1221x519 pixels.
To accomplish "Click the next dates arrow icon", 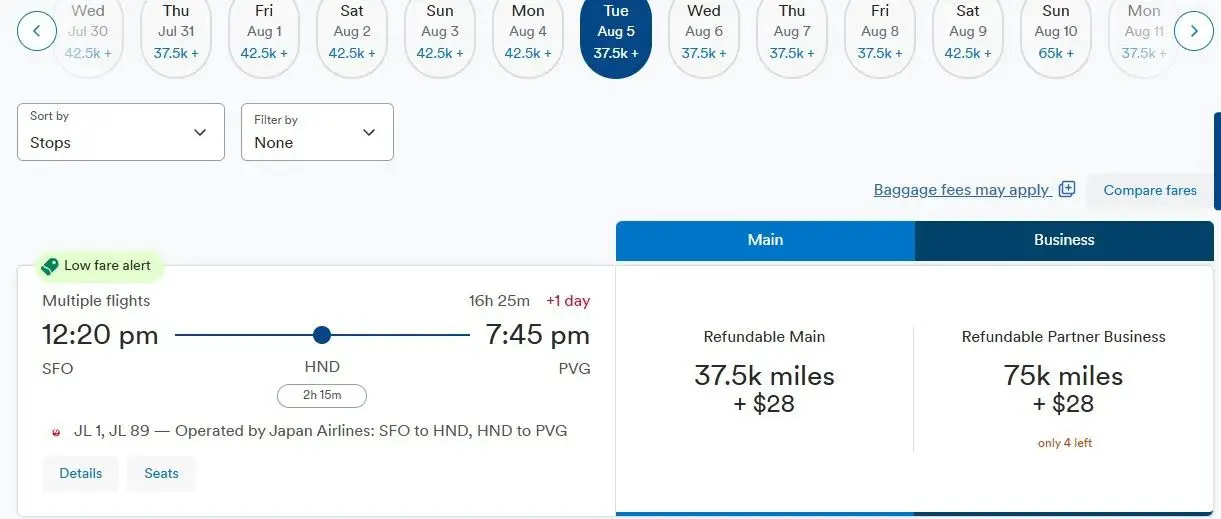I will coord(1193,31).
